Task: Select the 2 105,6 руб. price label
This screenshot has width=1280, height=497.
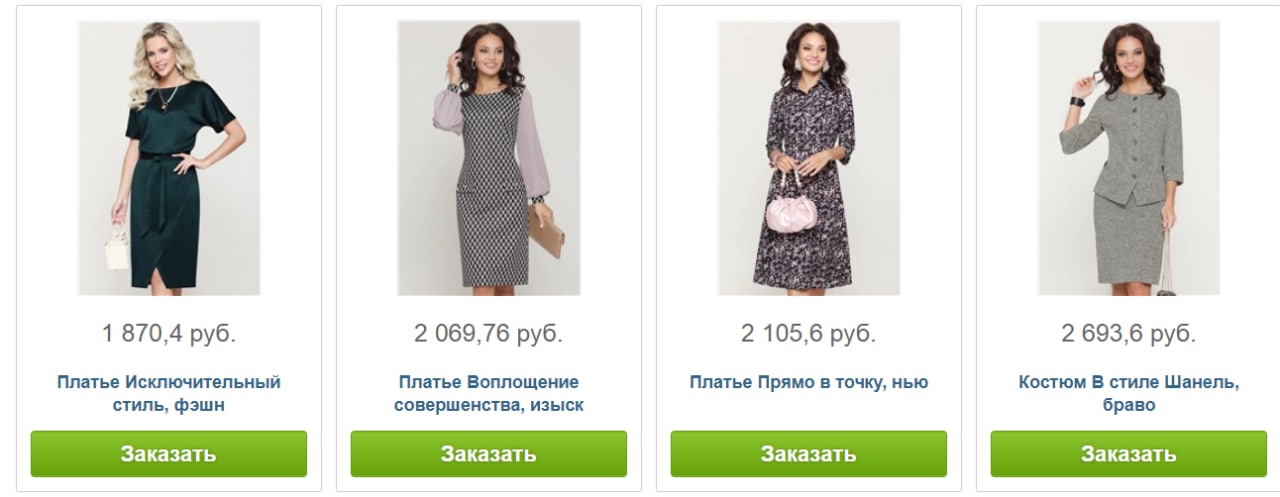Action: click(x=809, y=333)
